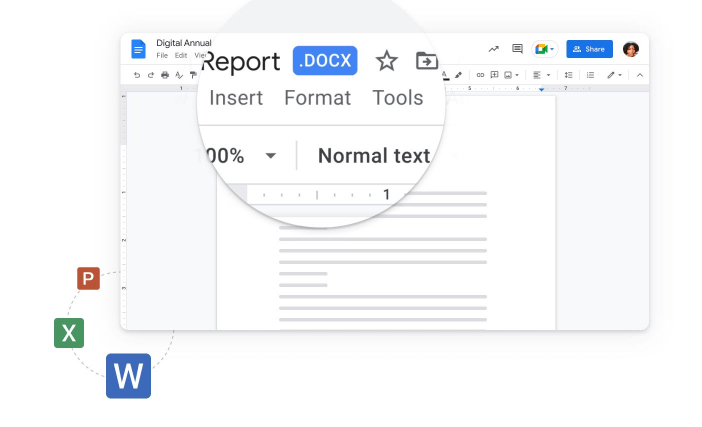Expand the alignment options arrow

[x=548, y=75]
